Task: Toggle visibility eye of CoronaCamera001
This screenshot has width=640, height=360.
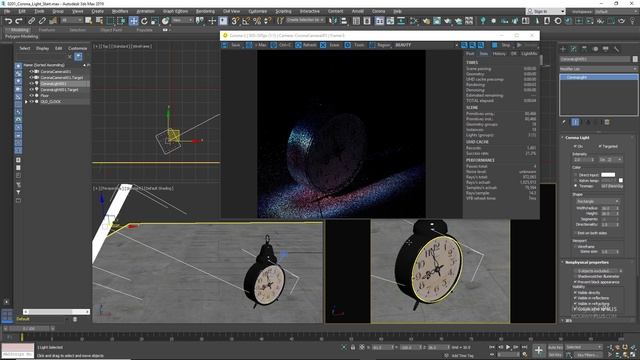Action: pos(31,71)
